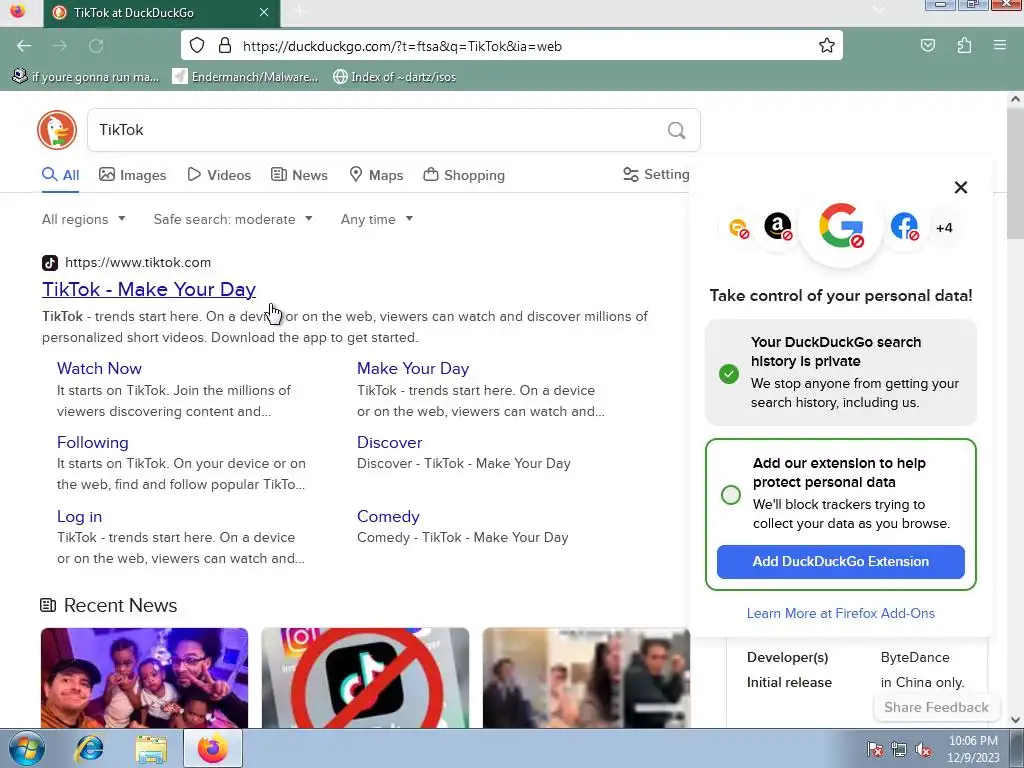Open the Discover sitelink
The image size is (1024, 768).
coord(389,442)
